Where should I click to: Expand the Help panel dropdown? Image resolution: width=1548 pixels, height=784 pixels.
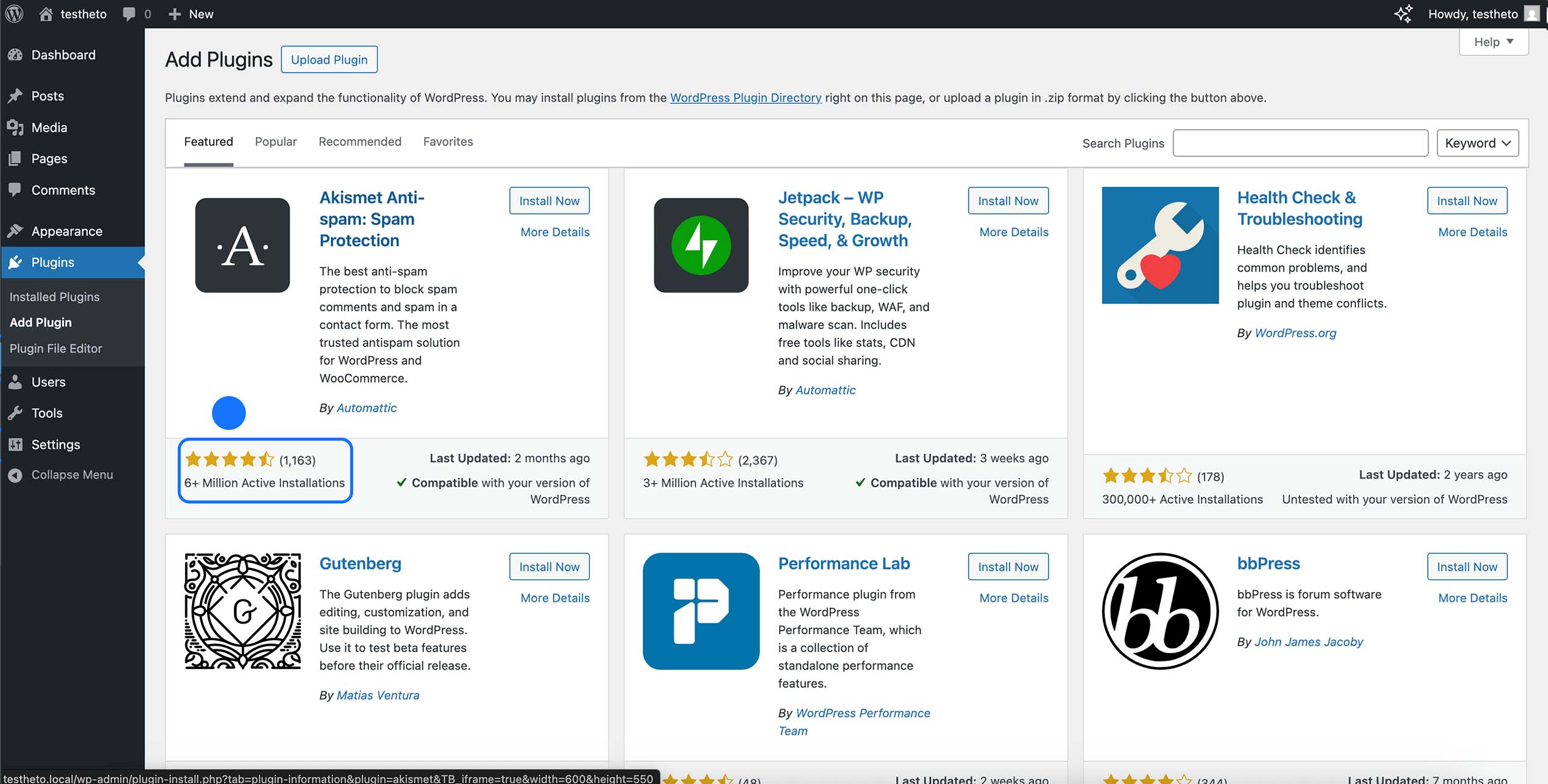click(x=1493, y=41)
